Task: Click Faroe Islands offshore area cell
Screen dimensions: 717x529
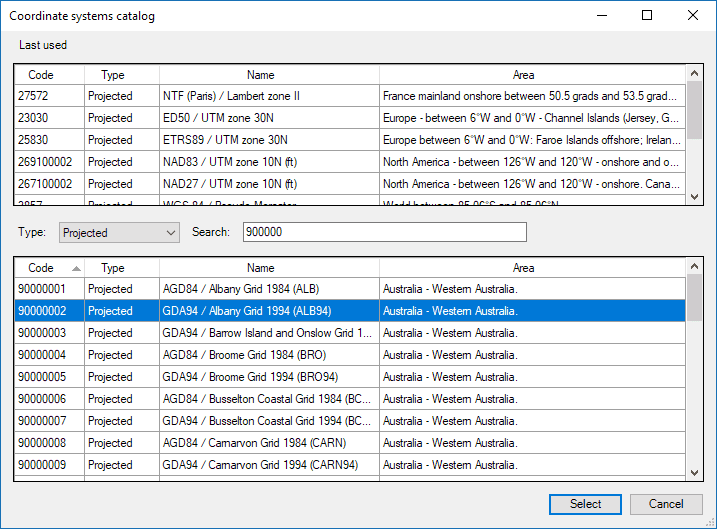Action: click(532, 140)
